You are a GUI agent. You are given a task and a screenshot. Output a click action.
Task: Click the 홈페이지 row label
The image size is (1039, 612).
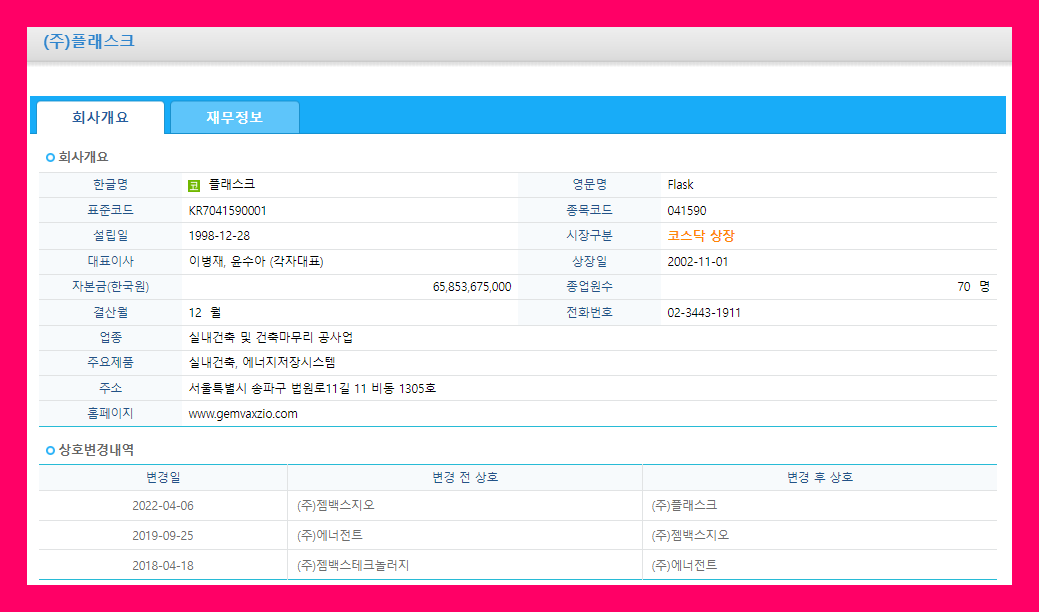110,413
